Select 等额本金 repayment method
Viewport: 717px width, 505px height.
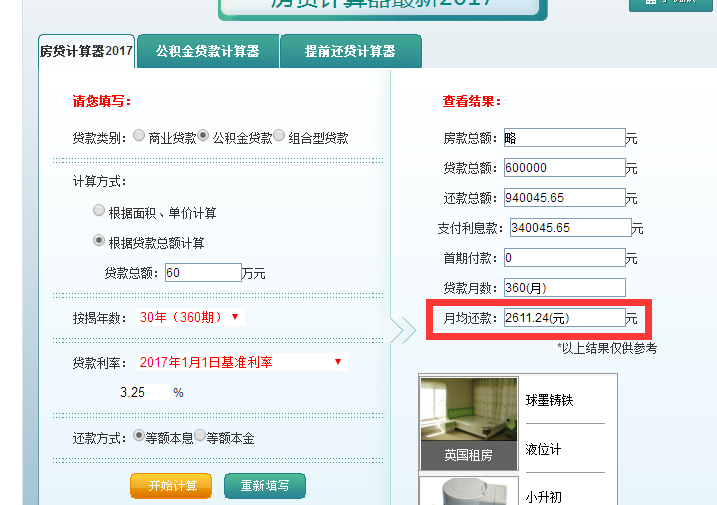pos(200,435)
